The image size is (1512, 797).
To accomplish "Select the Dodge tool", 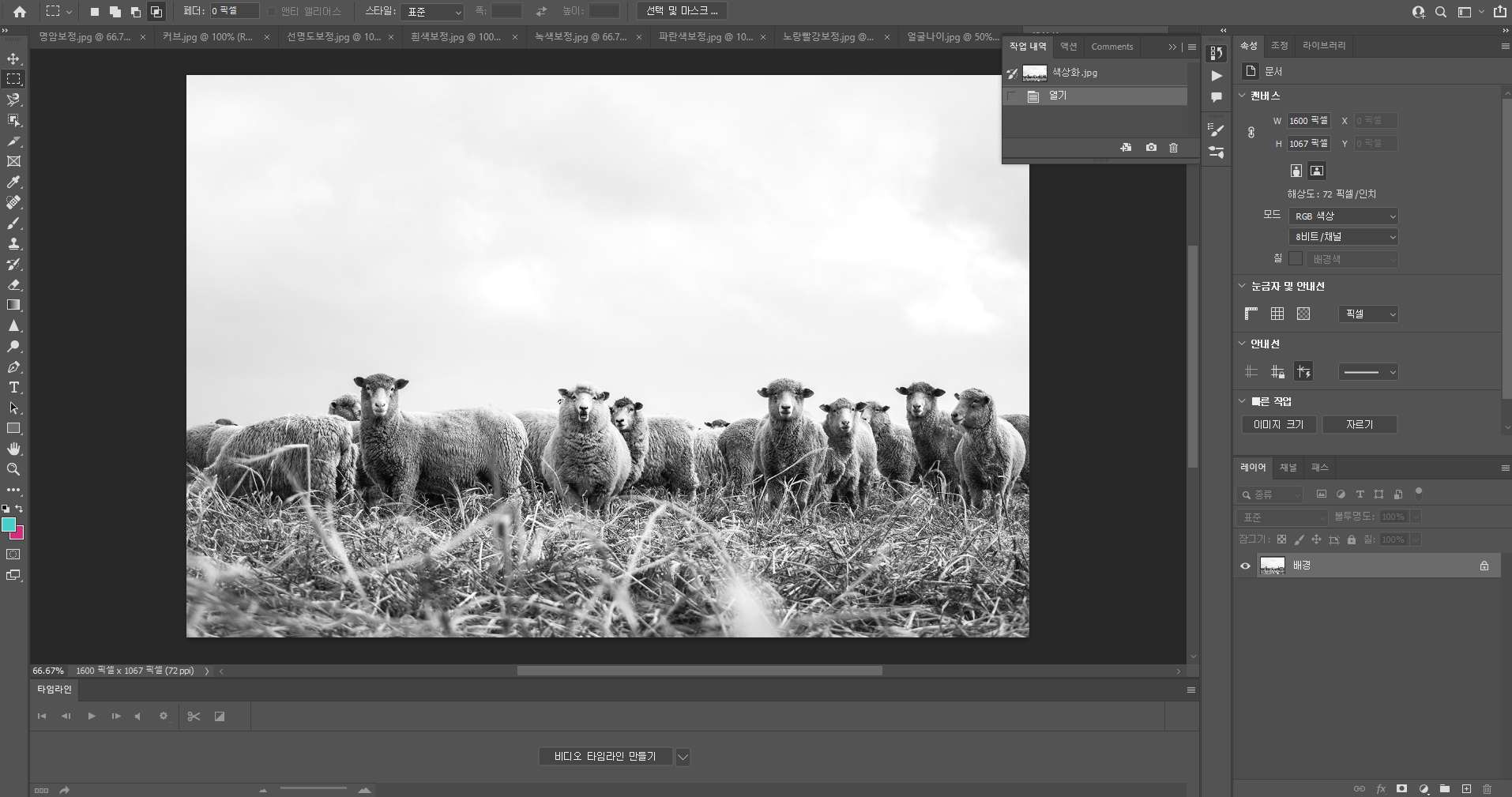I will (13, 346).
